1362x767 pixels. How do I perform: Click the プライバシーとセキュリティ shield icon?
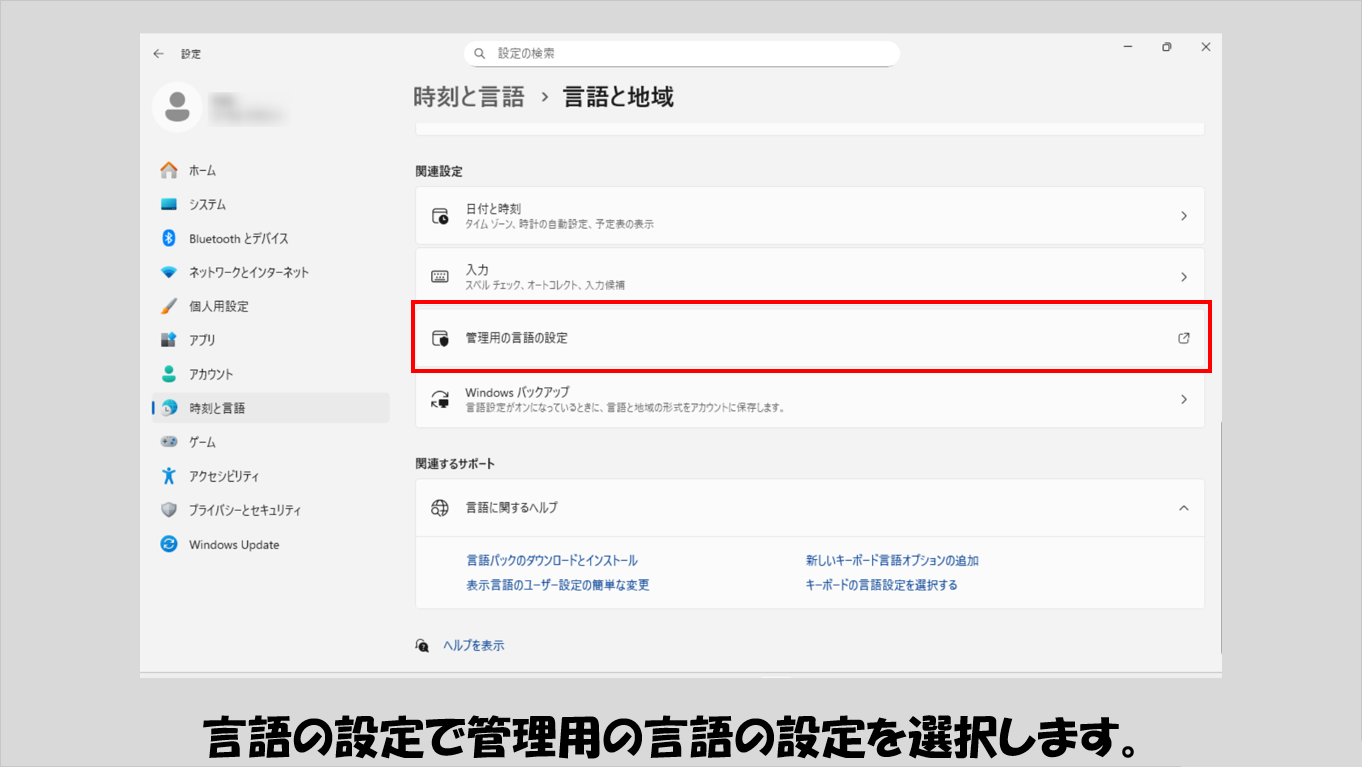click(x=169, y=510)
